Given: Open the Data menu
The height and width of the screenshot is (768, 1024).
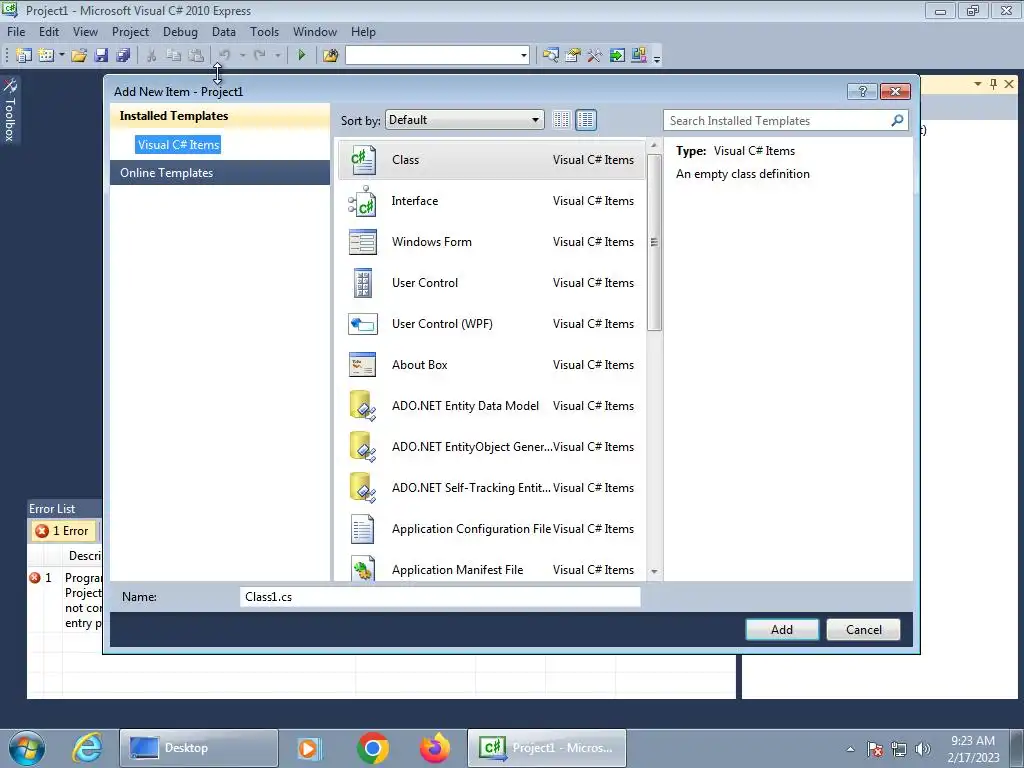Looking at the screenshot, I should click(224, 32).
